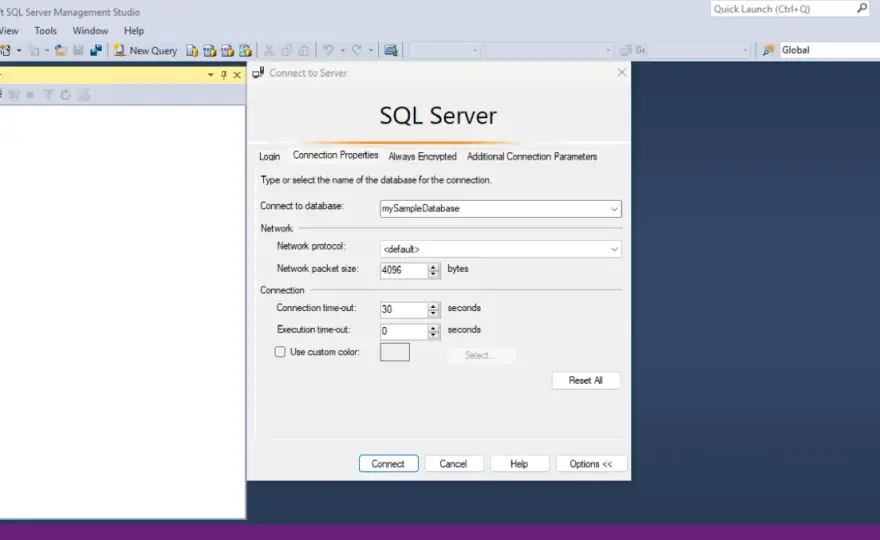Open the Object Explorer window position dropdown

click(x=210, y=75)
